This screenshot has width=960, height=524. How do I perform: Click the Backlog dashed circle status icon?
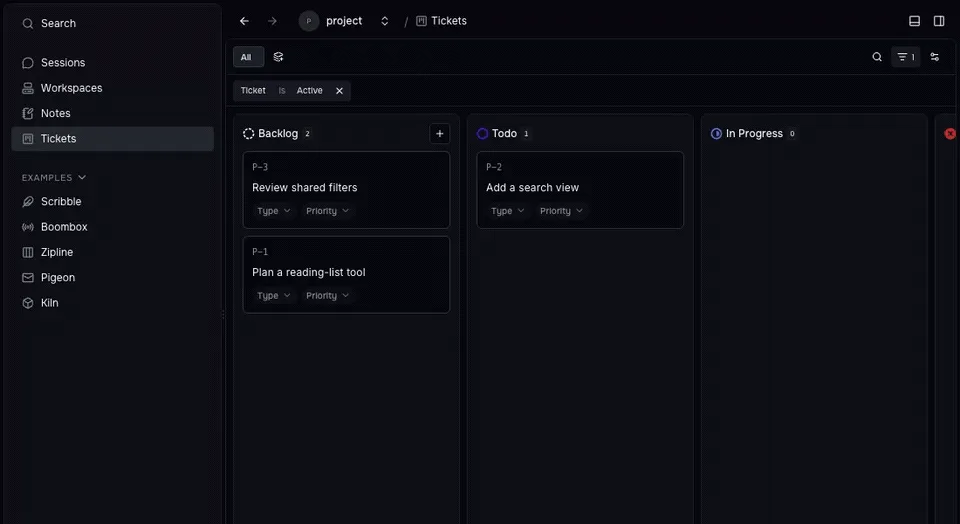(x=248, y=133)
